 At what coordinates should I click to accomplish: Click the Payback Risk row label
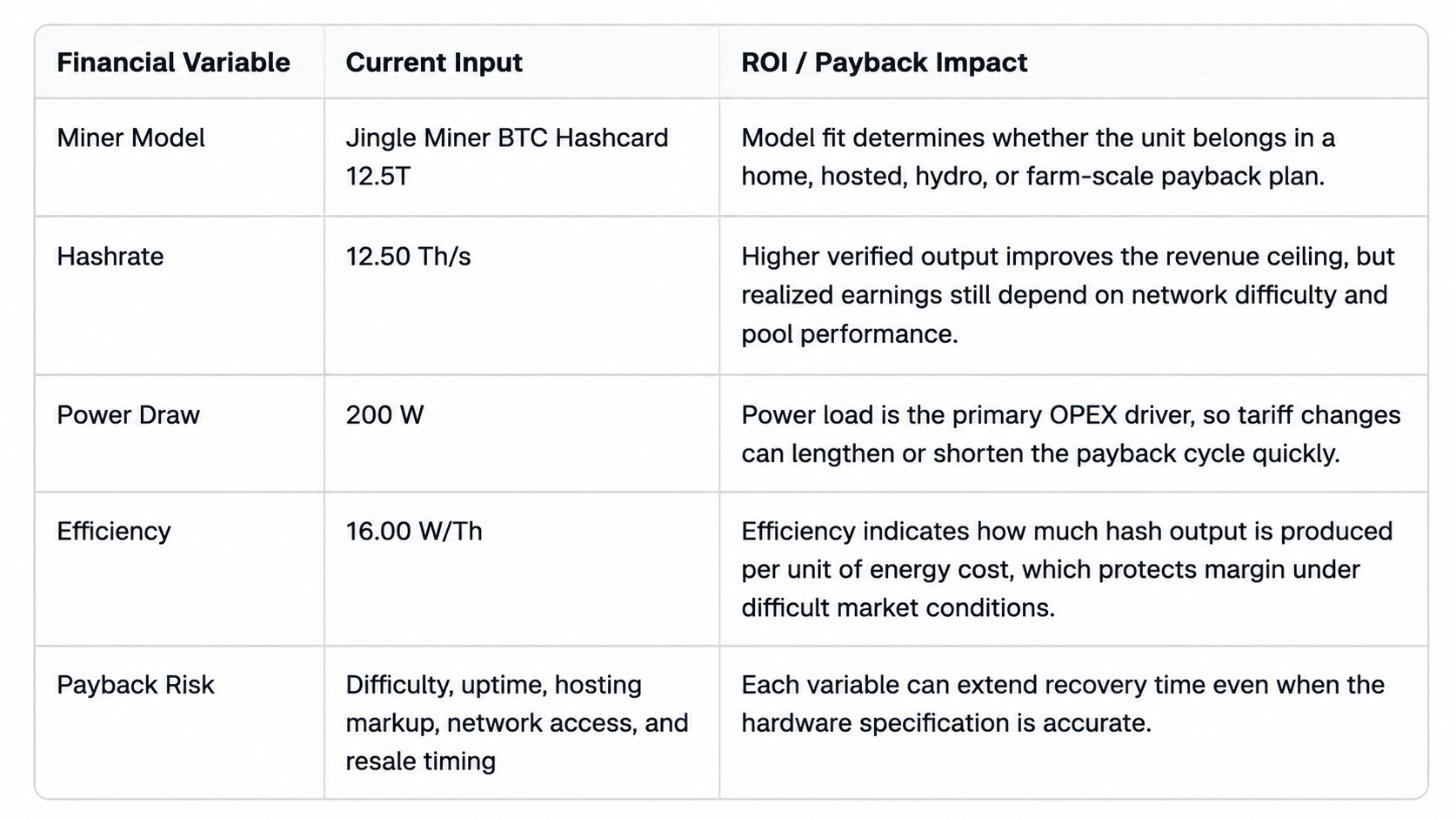(x=135, y=685)
